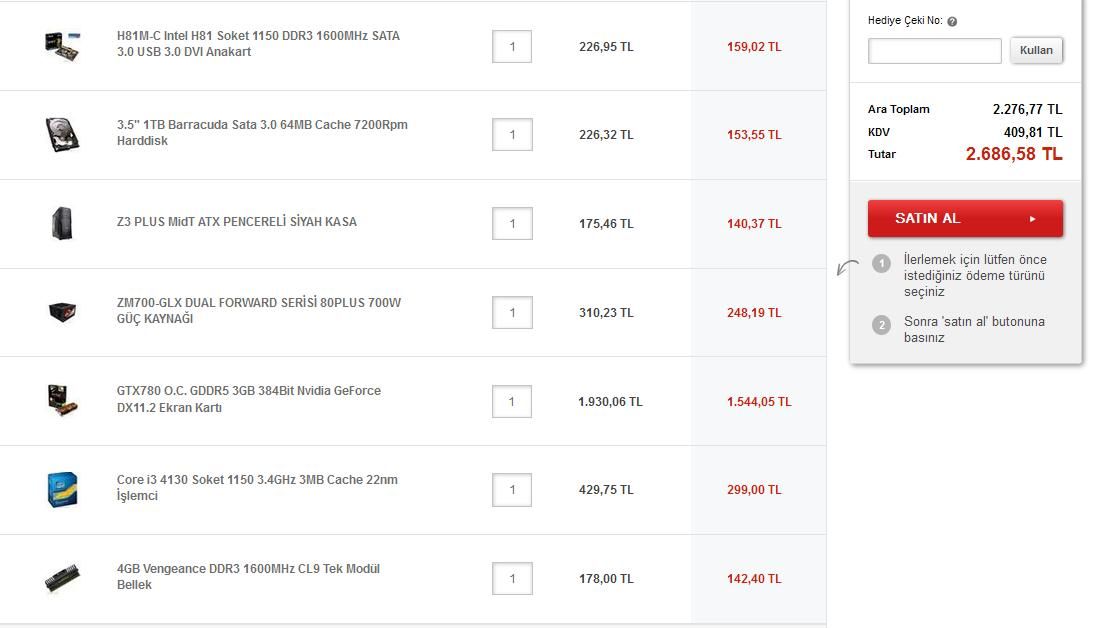The height and width of the screenshot is (628, 1095).
Task: Open the 4GB Vengeance DDR3 Bellek link
Action: coord(248,577)
